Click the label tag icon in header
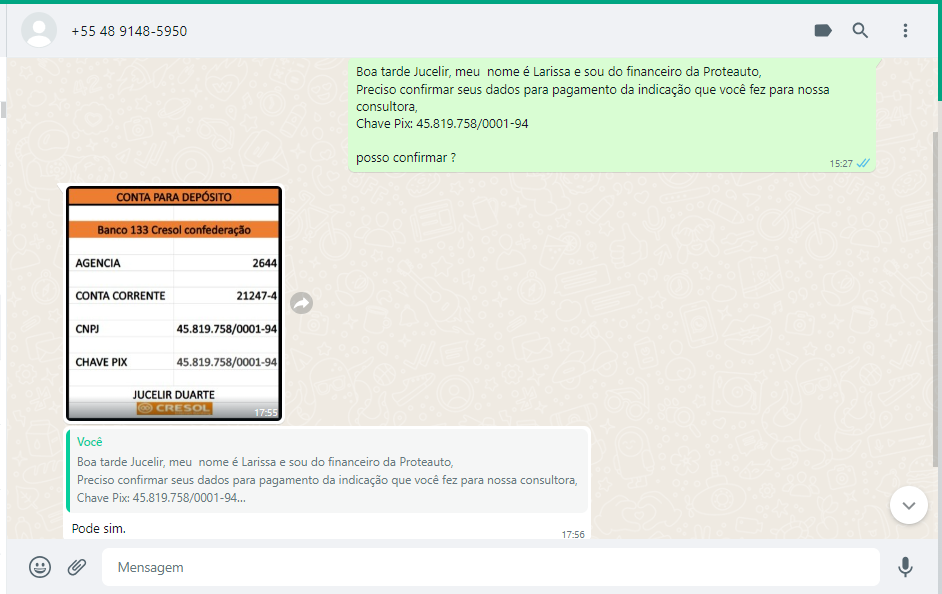 coord(823,31)
